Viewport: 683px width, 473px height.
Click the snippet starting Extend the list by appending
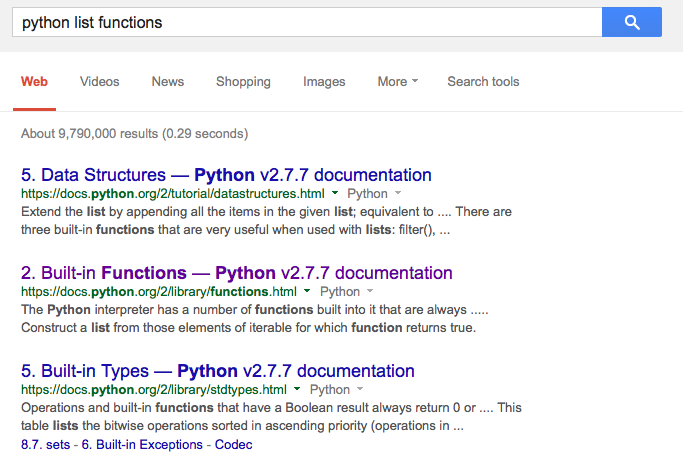(x=266, y=220)
